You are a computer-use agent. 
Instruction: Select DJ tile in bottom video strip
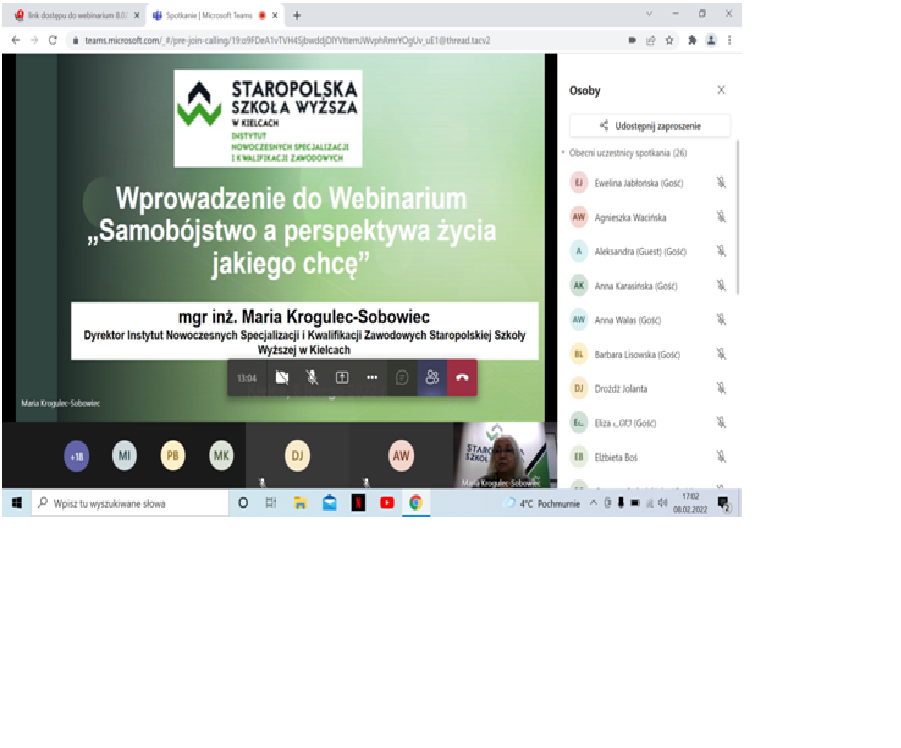pyautogui.click(x=298, y=456)
